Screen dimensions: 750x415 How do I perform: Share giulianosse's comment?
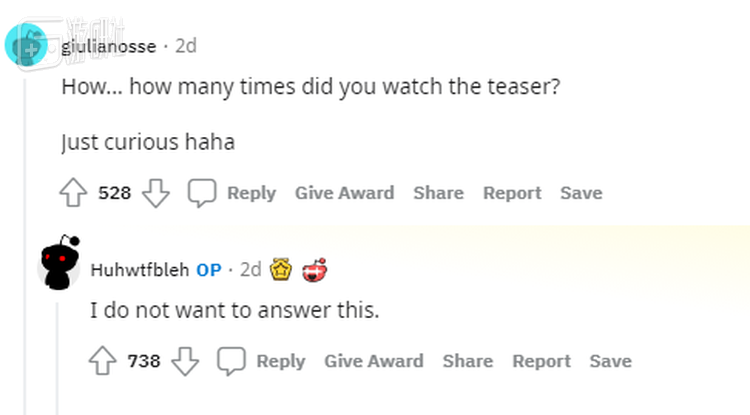click(438, 193)
